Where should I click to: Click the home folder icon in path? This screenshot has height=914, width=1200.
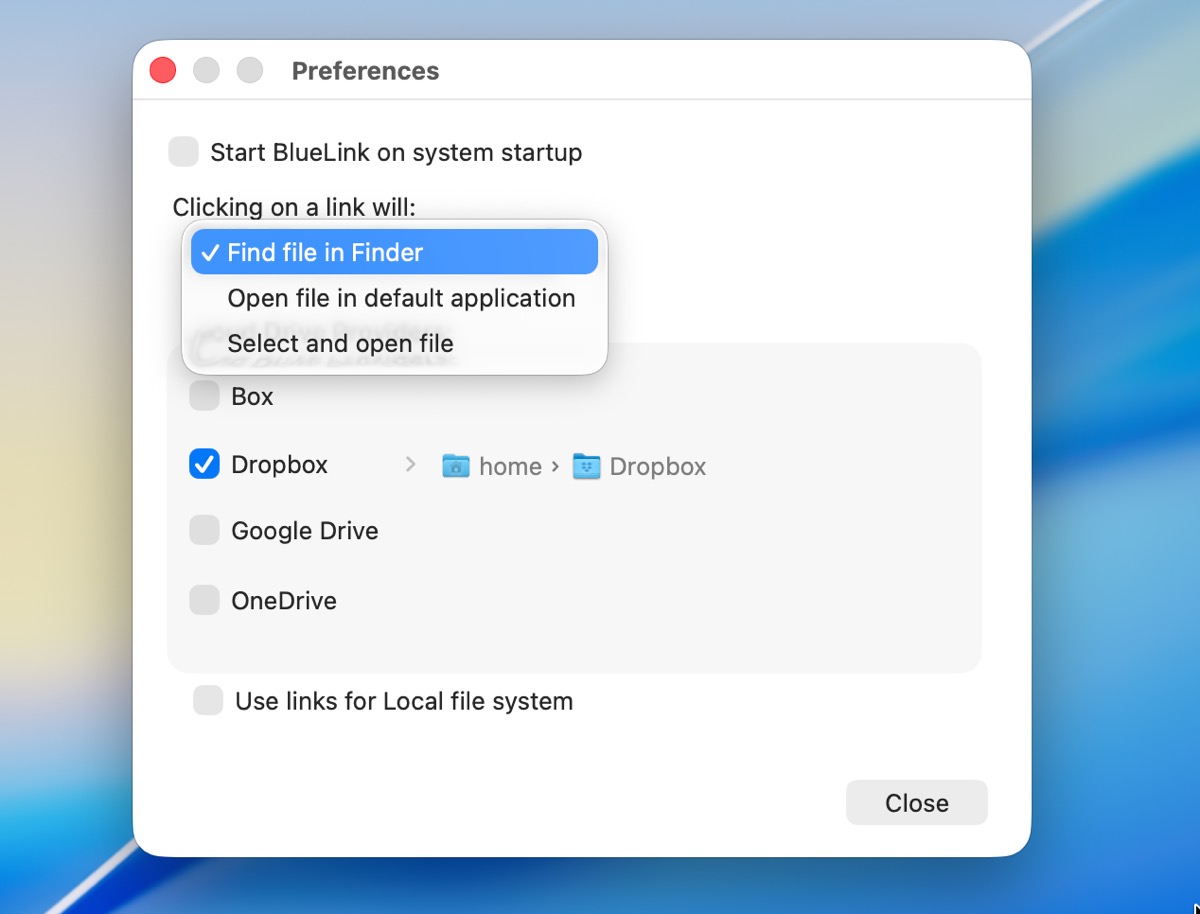pyautogui.click(x=456, y=466)
